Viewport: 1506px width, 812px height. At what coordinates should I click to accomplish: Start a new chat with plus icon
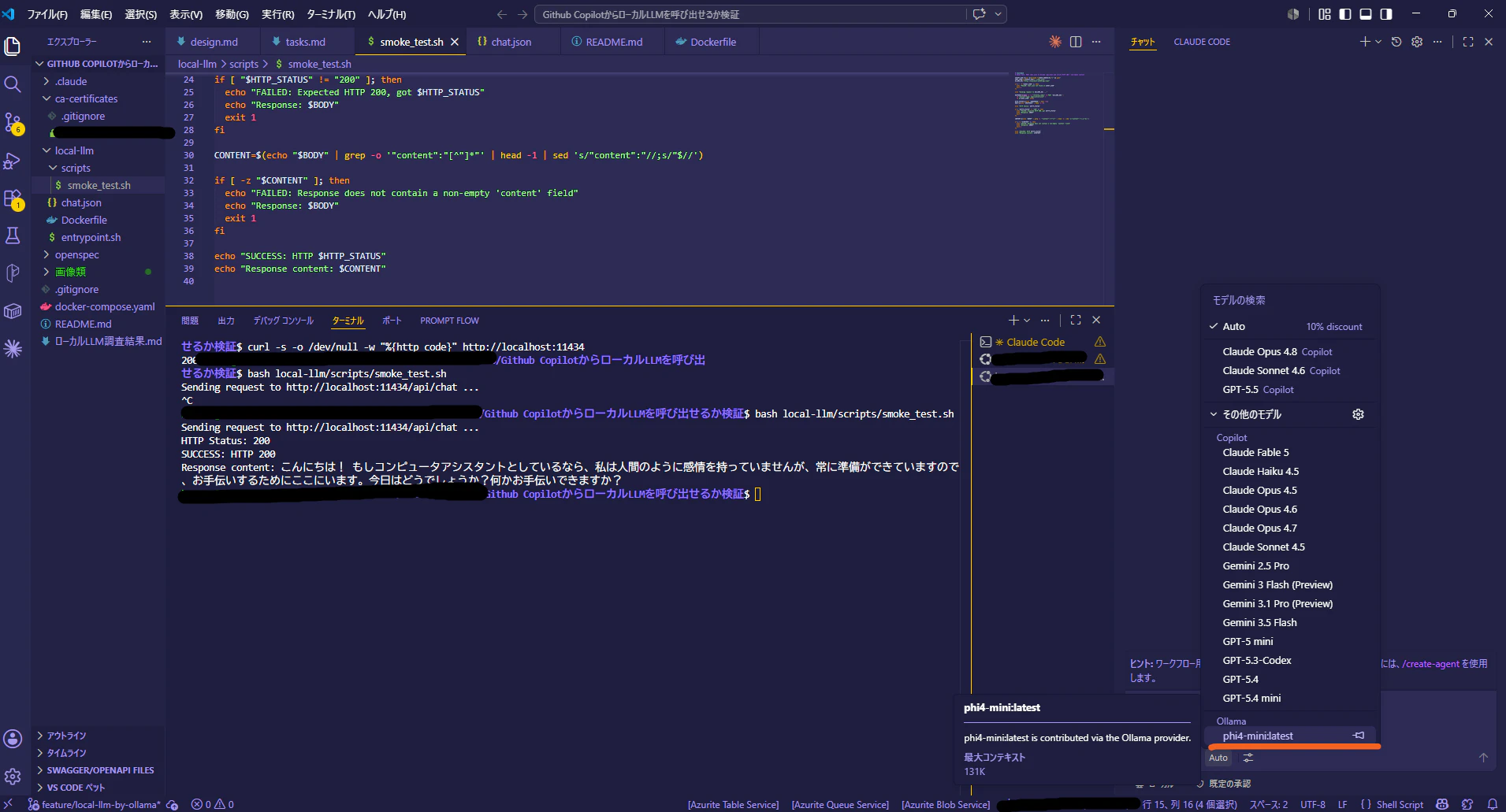(x=1365, y=42)
